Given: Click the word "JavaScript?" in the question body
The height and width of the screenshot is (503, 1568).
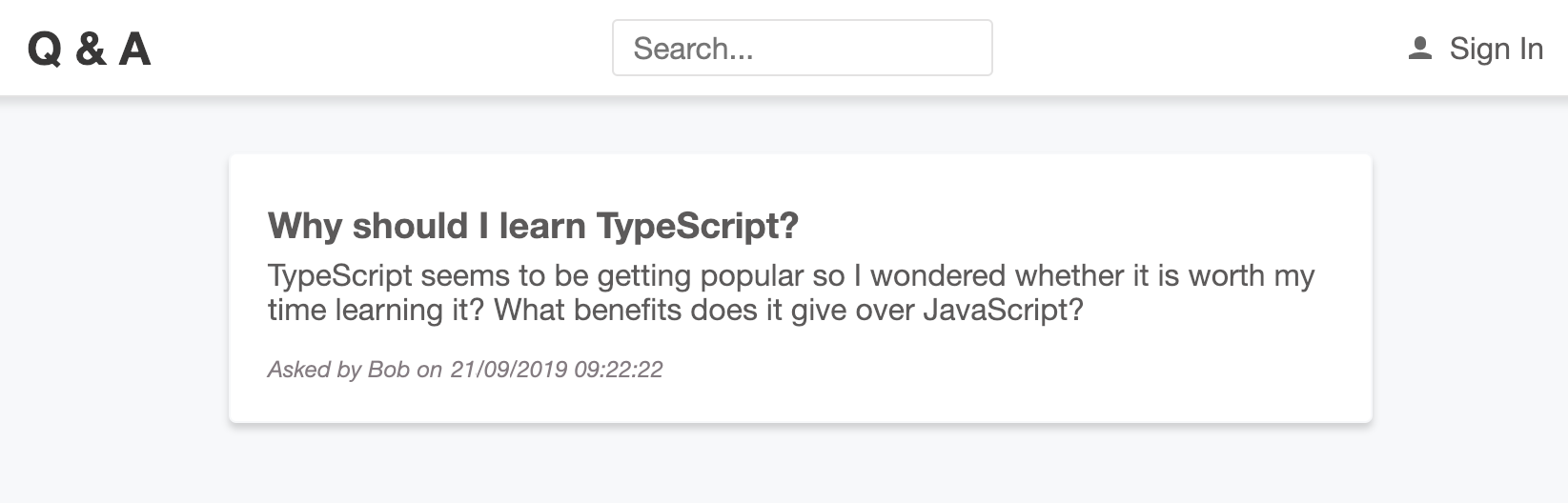Looking at the screenshot, I should click(x=1003, y=311).
